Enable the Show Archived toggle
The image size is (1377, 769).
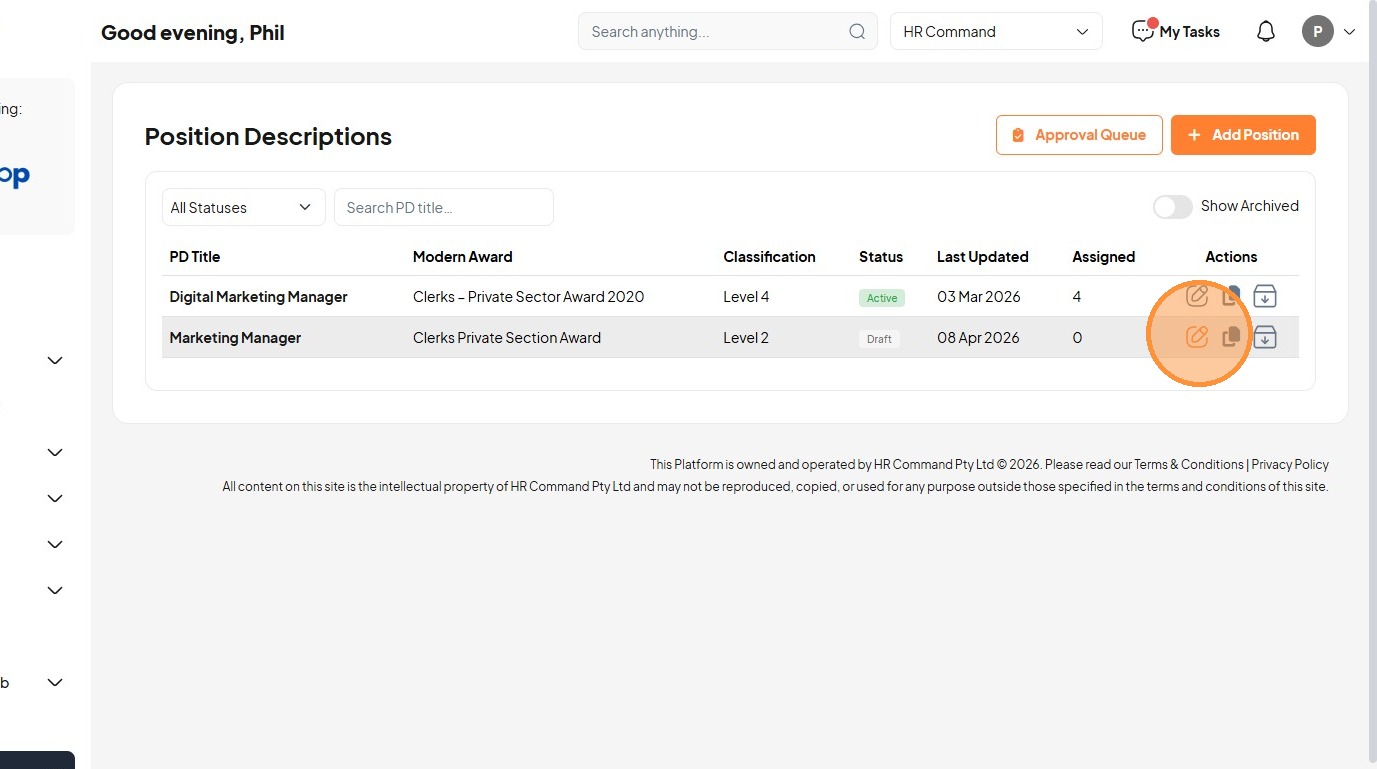(x=1172, y=207)
